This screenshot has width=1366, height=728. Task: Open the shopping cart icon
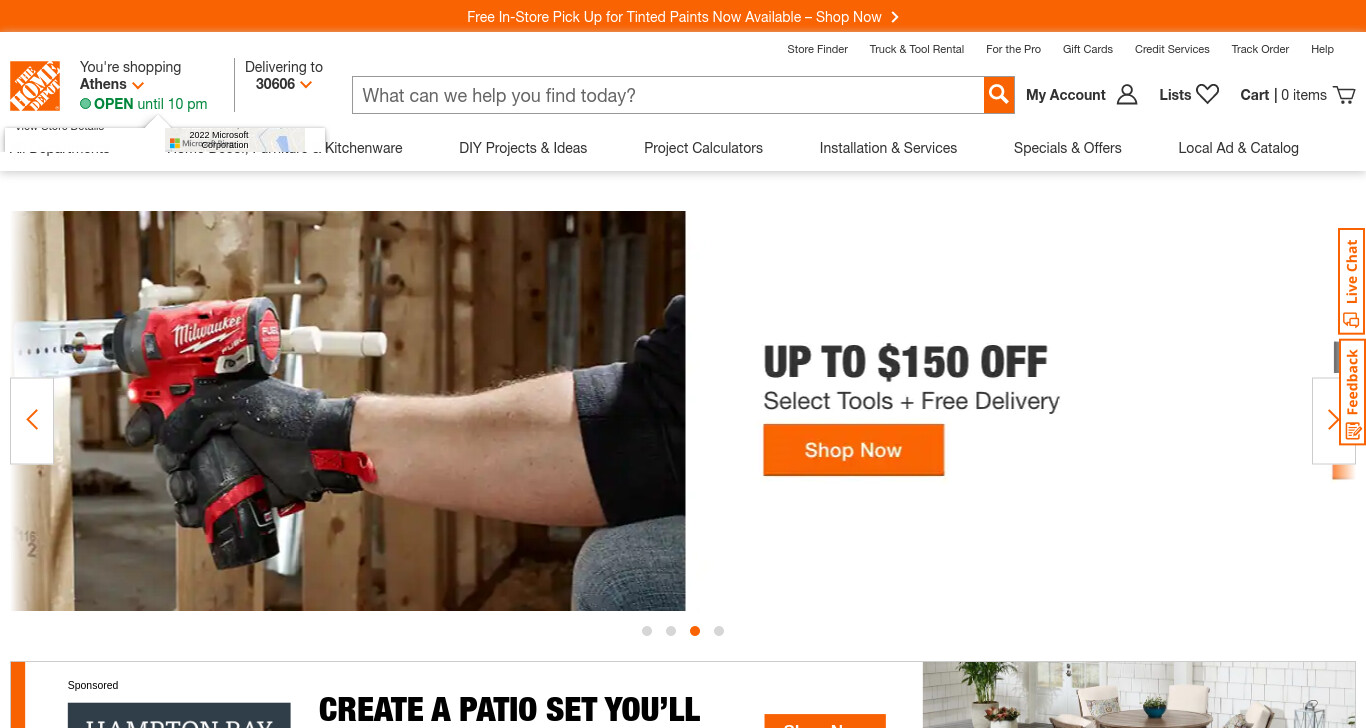(x=1344, y=95)
